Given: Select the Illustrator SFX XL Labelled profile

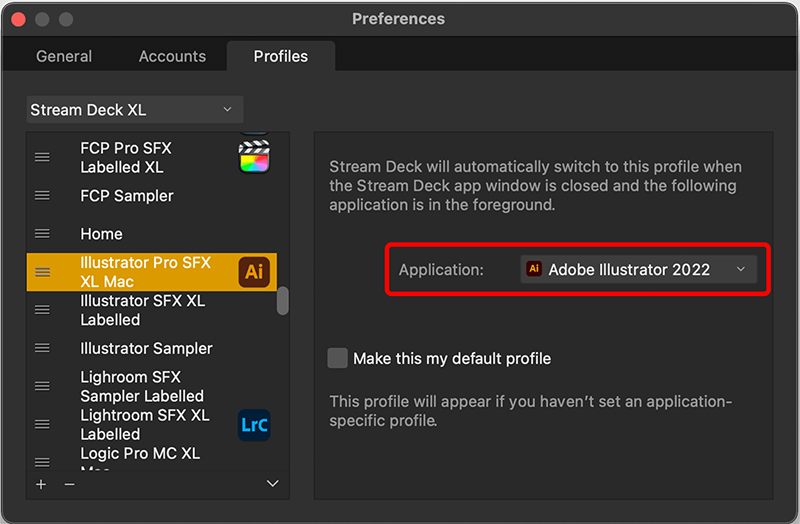Looking at the screenshot, I should [x=142, y=310].
